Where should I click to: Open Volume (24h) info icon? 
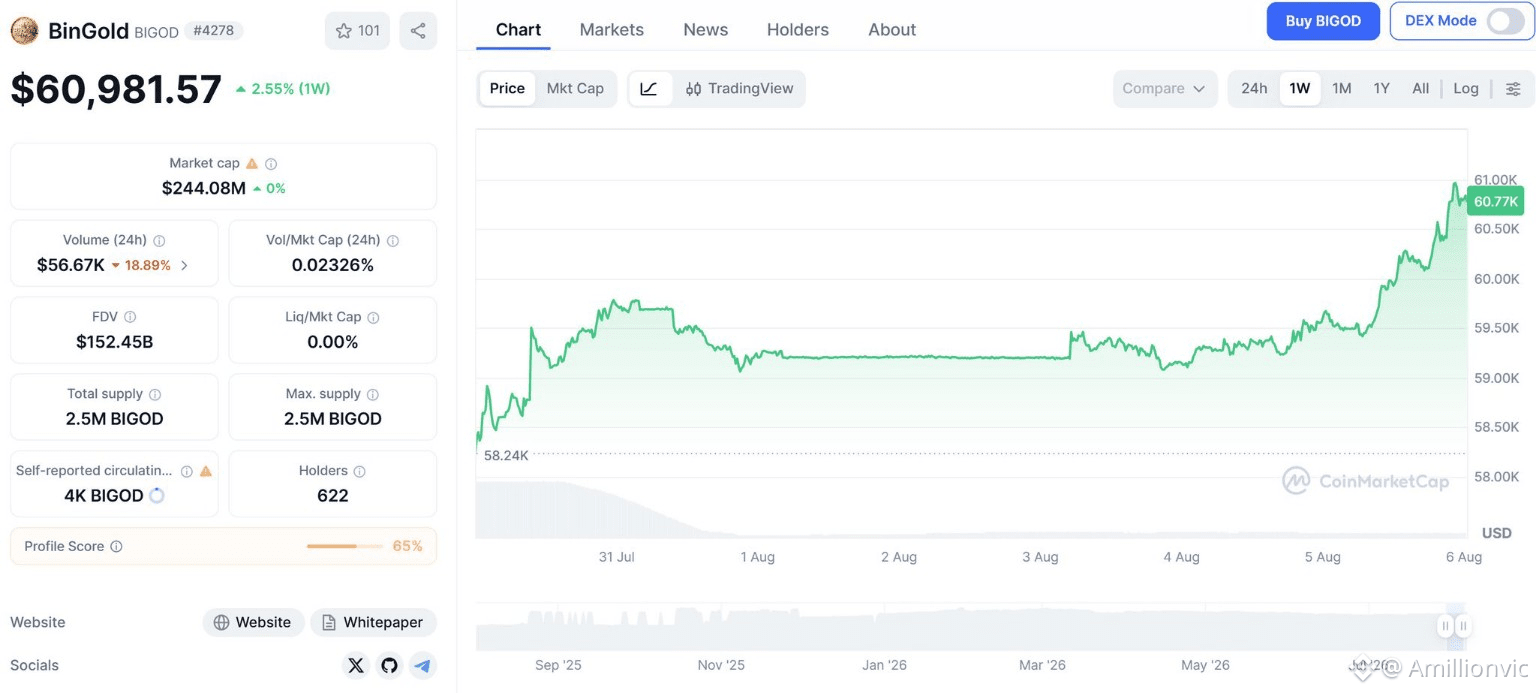click(159, 240)
